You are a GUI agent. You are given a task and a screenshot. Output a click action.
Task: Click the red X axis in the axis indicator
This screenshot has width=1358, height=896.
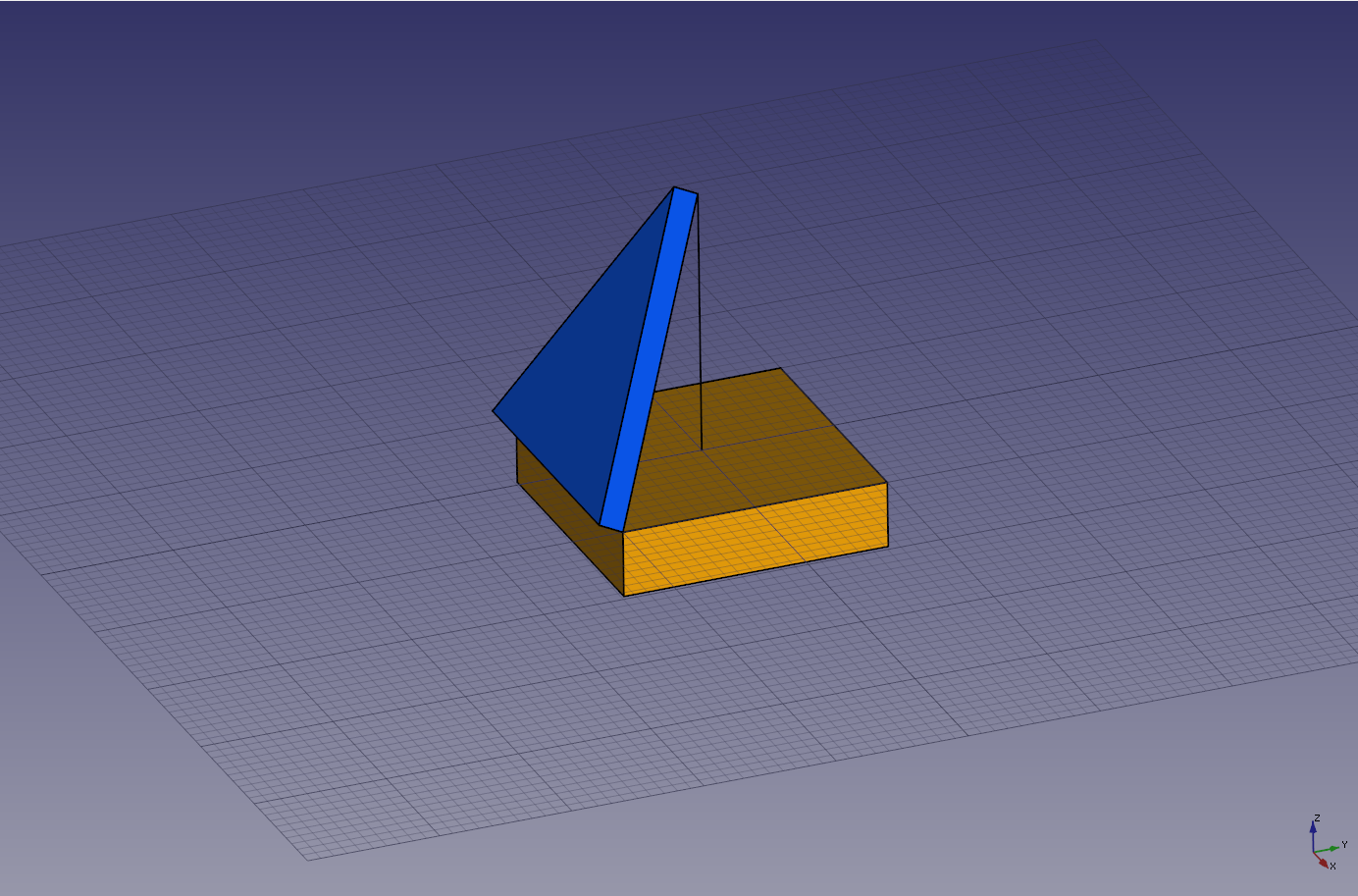1321,860
